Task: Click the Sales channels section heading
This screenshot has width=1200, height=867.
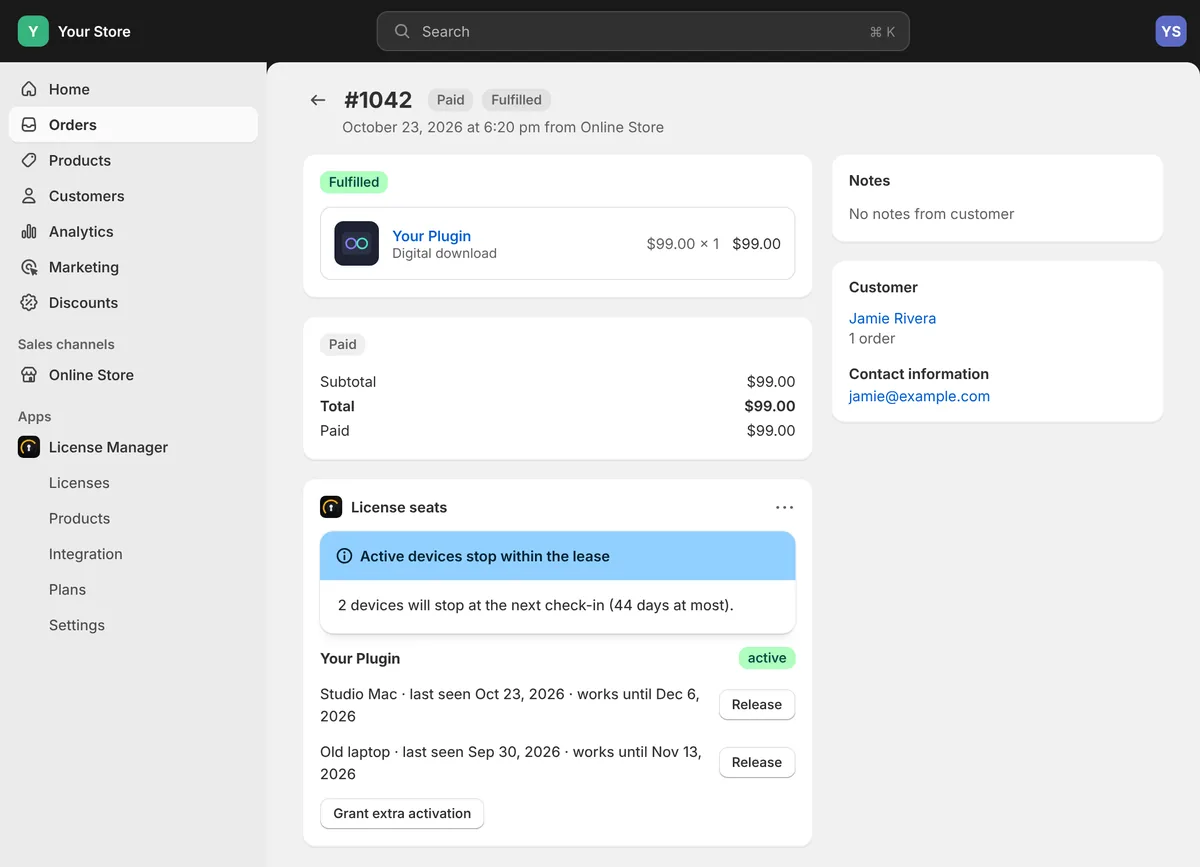Action: coord(66,344)
